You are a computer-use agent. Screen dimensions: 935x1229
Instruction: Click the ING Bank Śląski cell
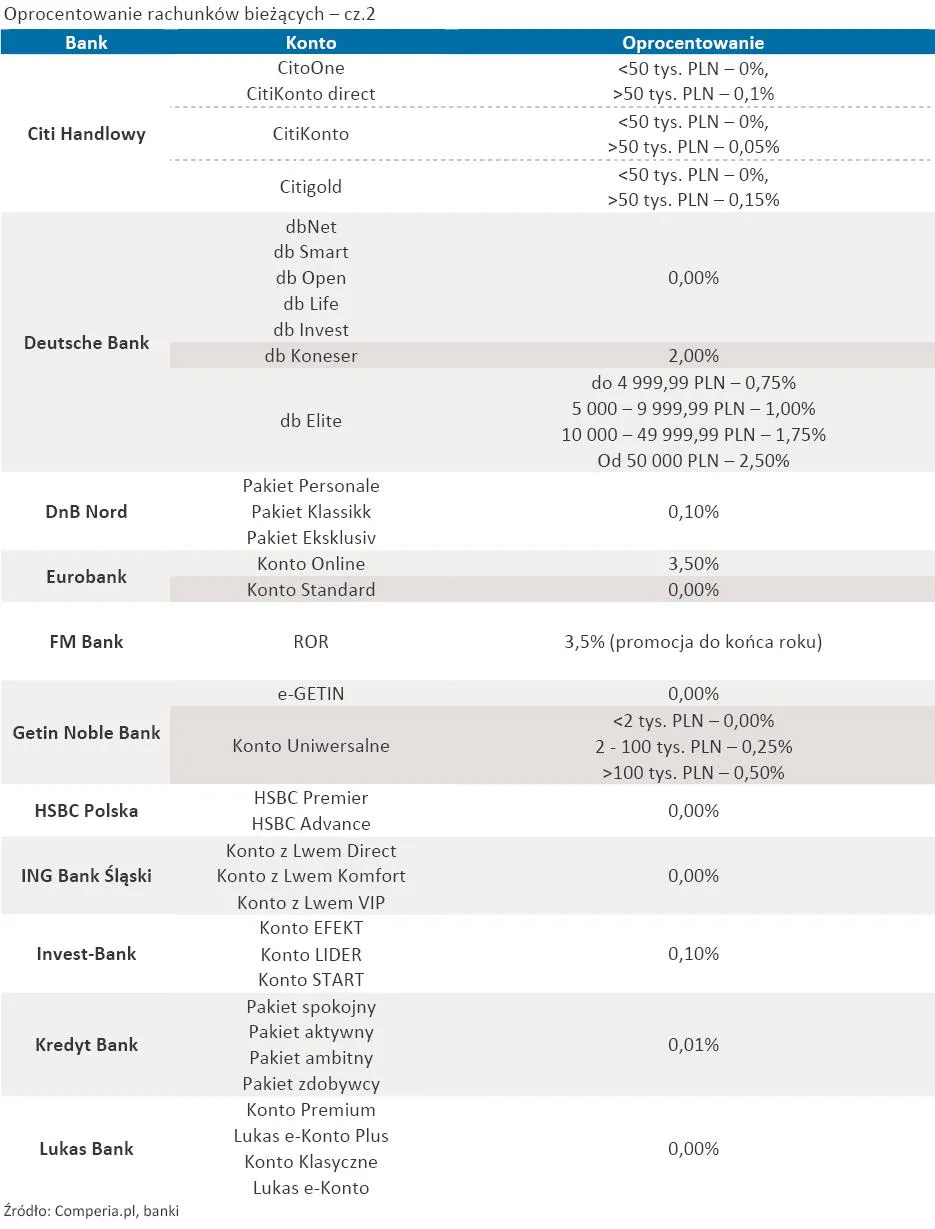tap(86, 876)
